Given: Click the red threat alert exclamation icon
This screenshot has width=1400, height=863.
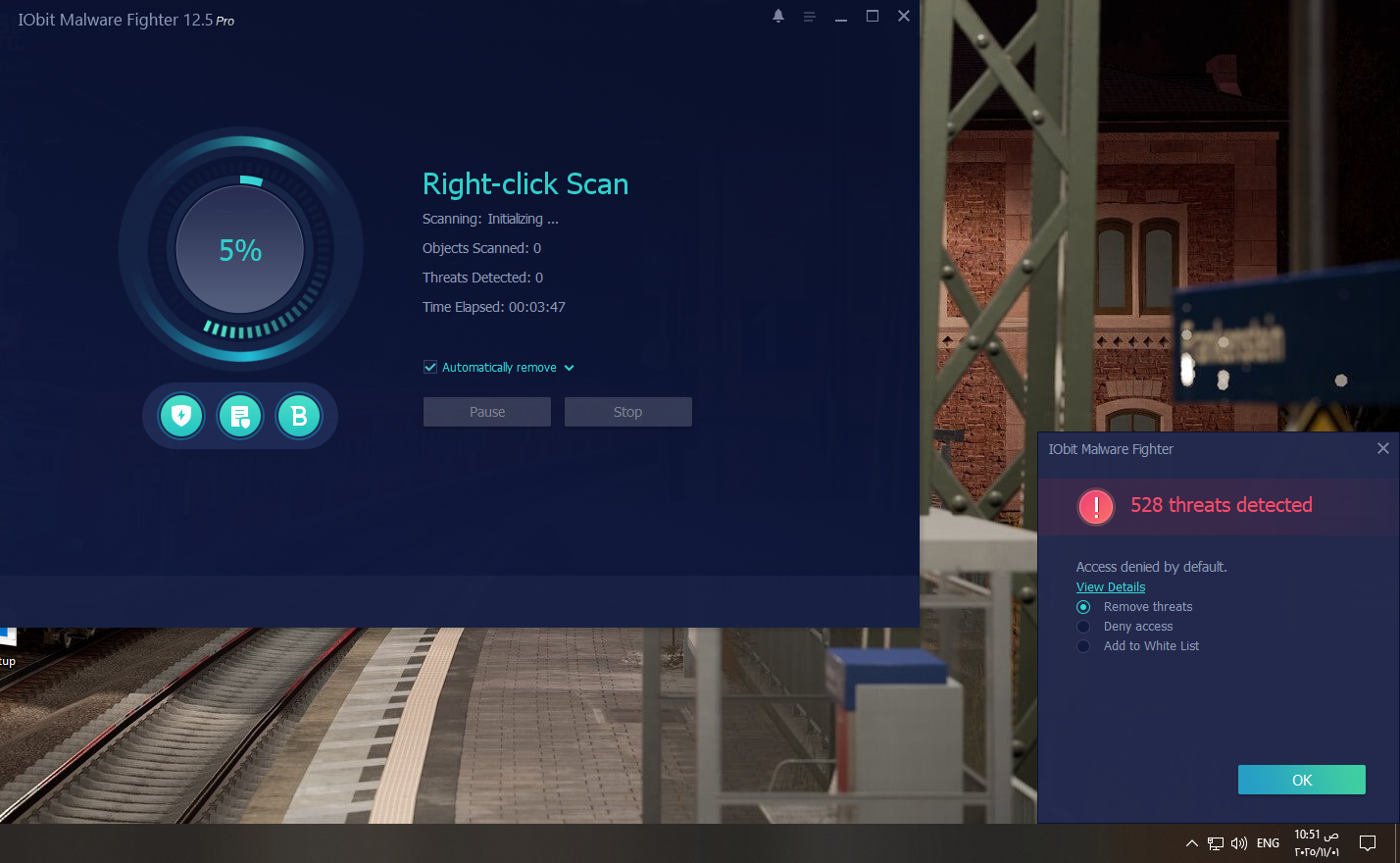Looking at the screenshot, I should click(x=1095, y=506).
